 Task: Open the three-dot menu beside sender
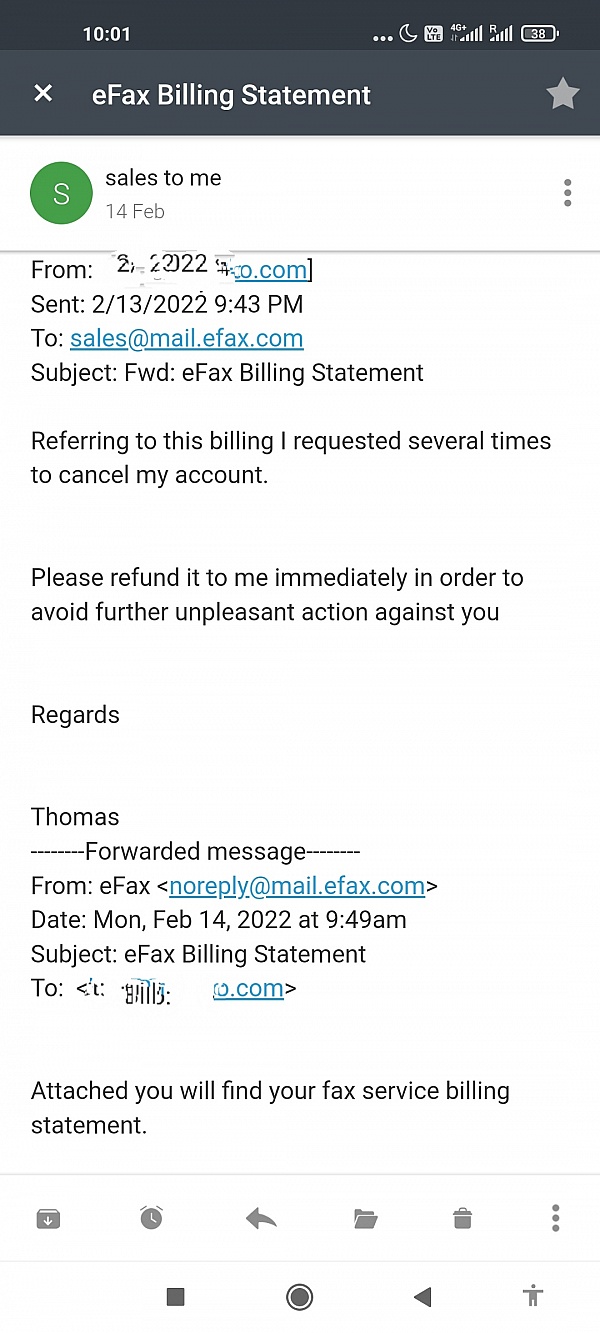pos(567,193)
